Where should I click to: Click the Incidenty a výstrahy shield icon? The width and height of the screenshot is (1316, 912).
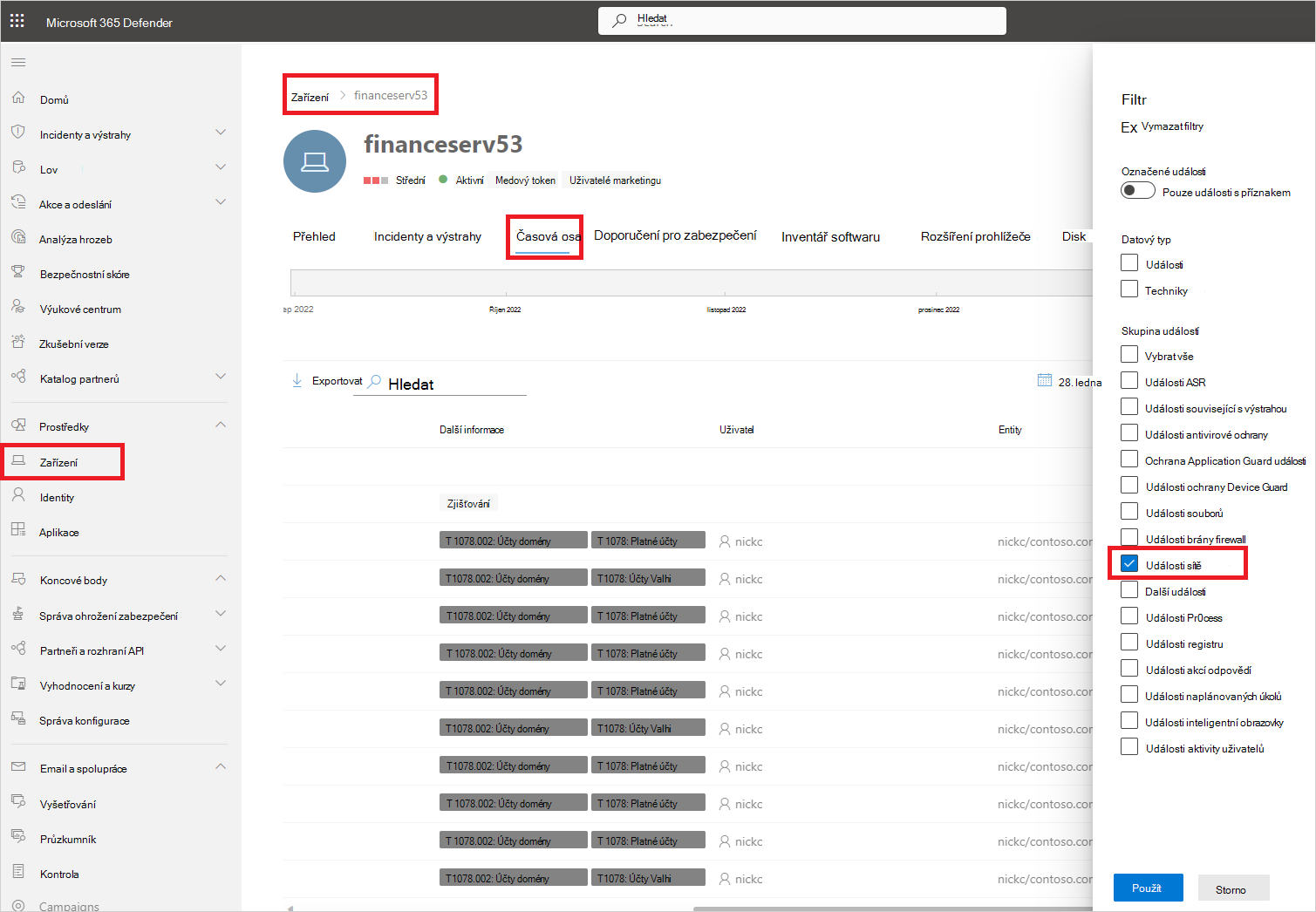(x=18, y=133)
